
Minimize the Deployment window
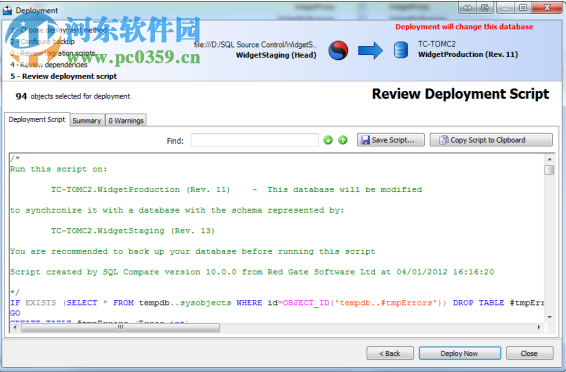506,8
